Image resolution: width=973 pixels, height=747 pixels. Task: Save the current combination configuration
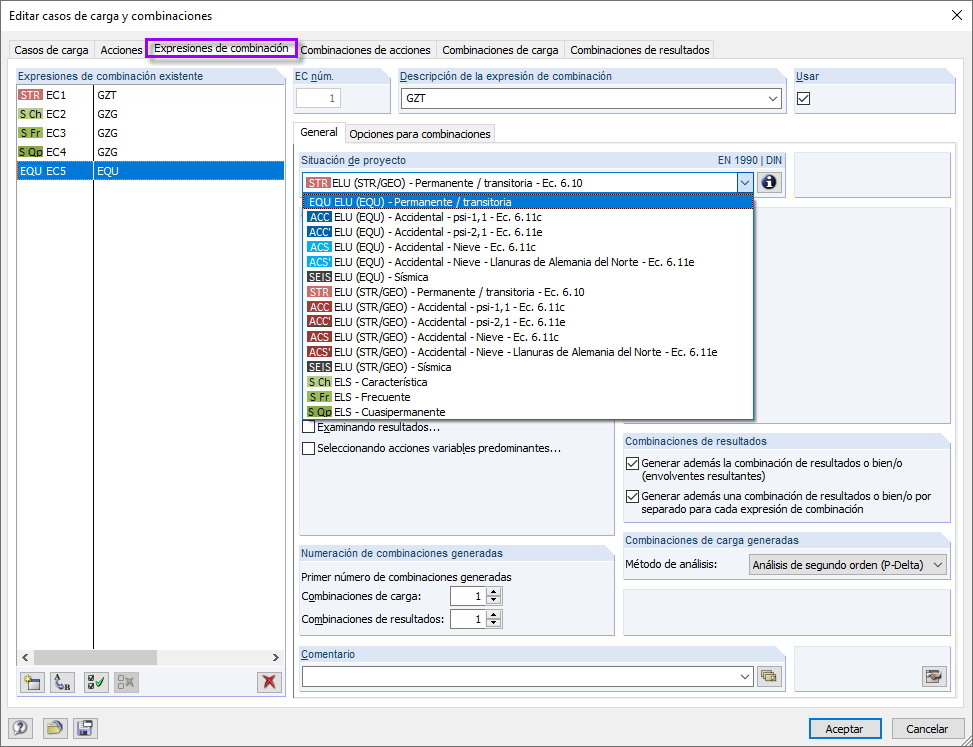coord(85,728)
